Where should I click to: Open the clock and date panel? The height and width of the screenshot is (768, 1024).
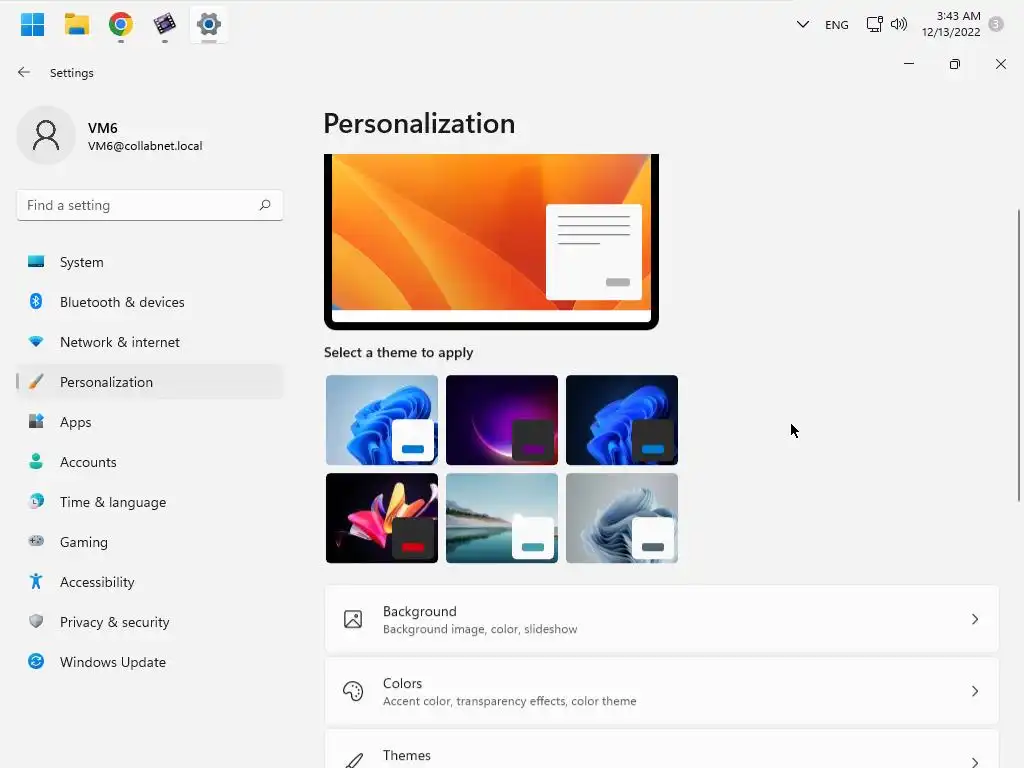(951, 24)
